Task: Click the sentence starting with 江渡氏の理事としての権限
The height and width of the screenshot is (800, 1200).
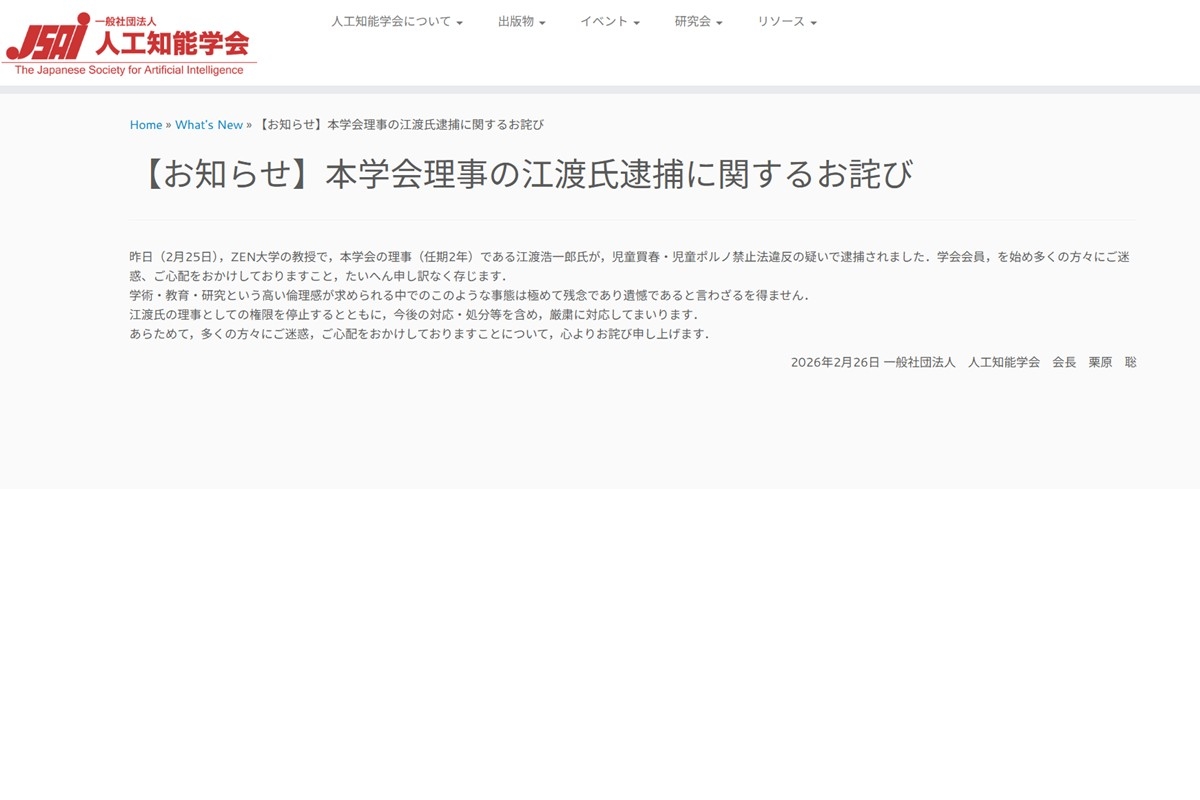Action: pyautogui.click(x=413, y=315)
